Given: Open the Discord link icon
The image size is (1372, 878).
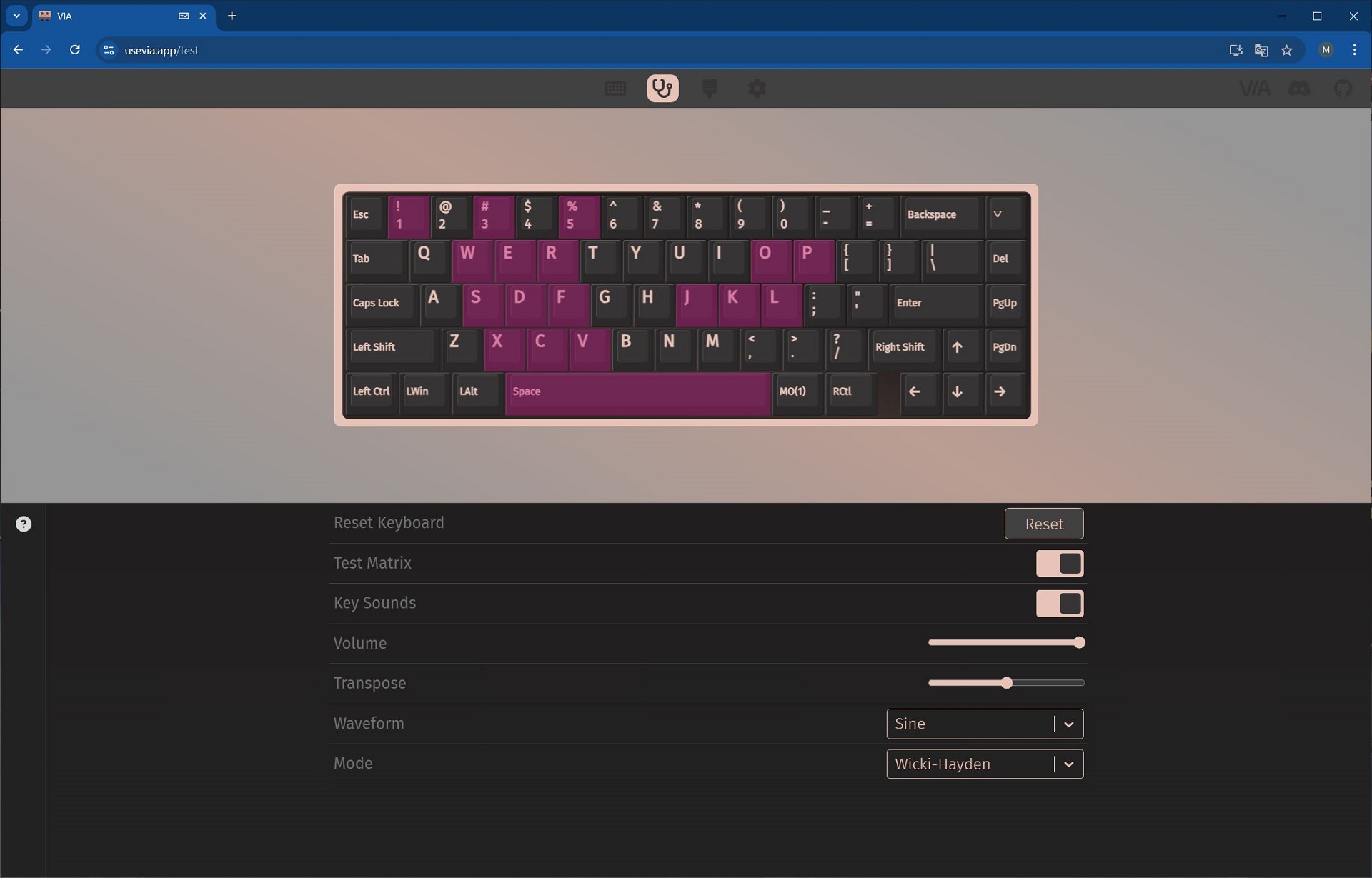Looking at the screenshot, I should 1299,89.
